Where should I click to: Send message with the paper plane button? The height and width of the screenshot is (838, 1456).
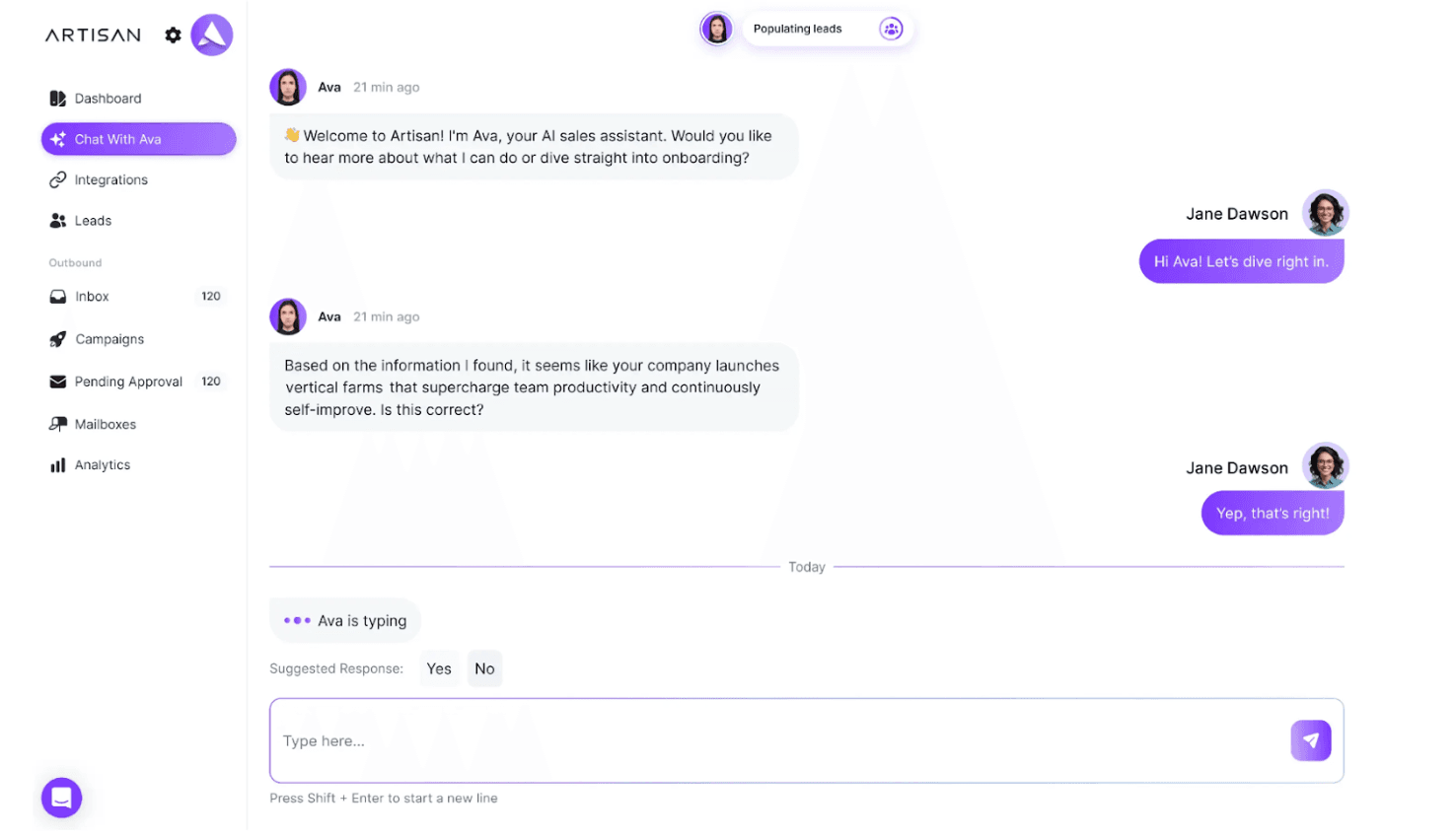1310,740
